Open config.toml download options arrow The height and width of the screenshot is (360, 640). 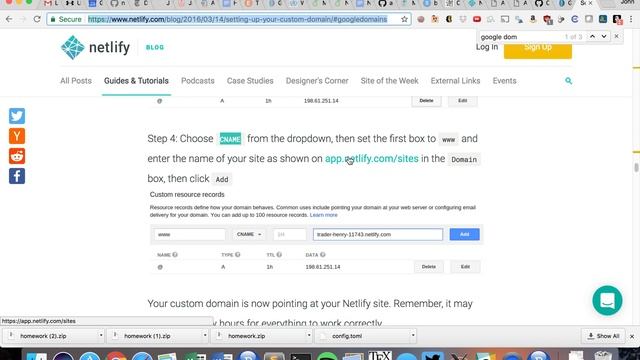tap(413, 336)
